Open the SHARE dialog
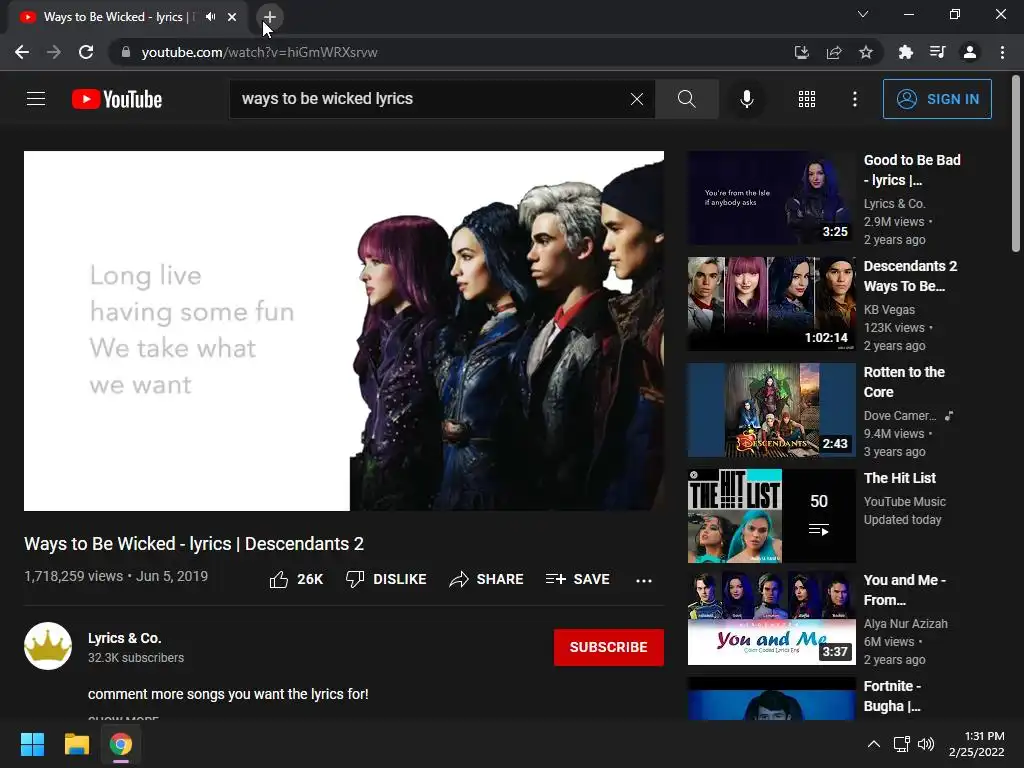 [487, 579]
